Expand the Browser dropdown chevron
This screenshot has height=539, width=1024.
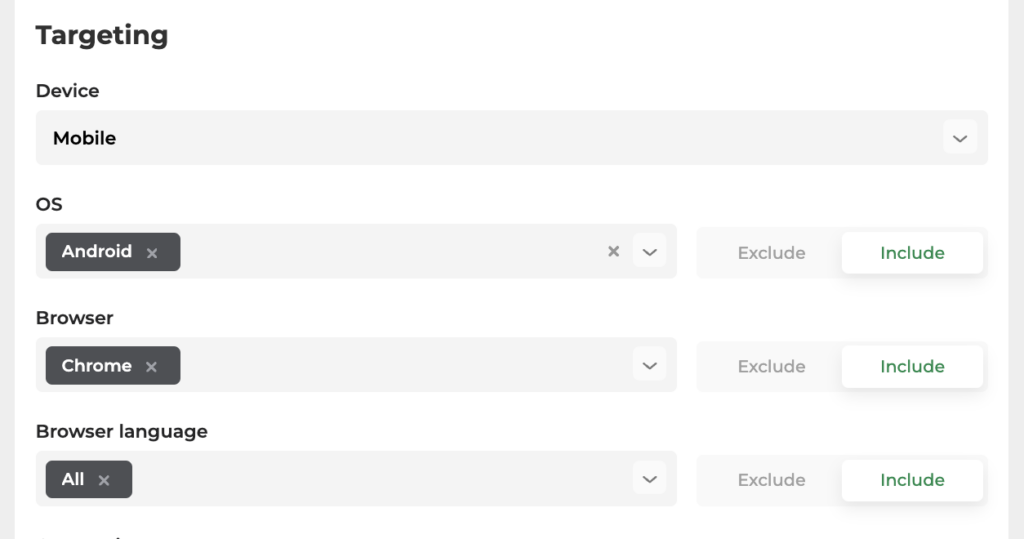pyautogui.click(x=649, y=365)
